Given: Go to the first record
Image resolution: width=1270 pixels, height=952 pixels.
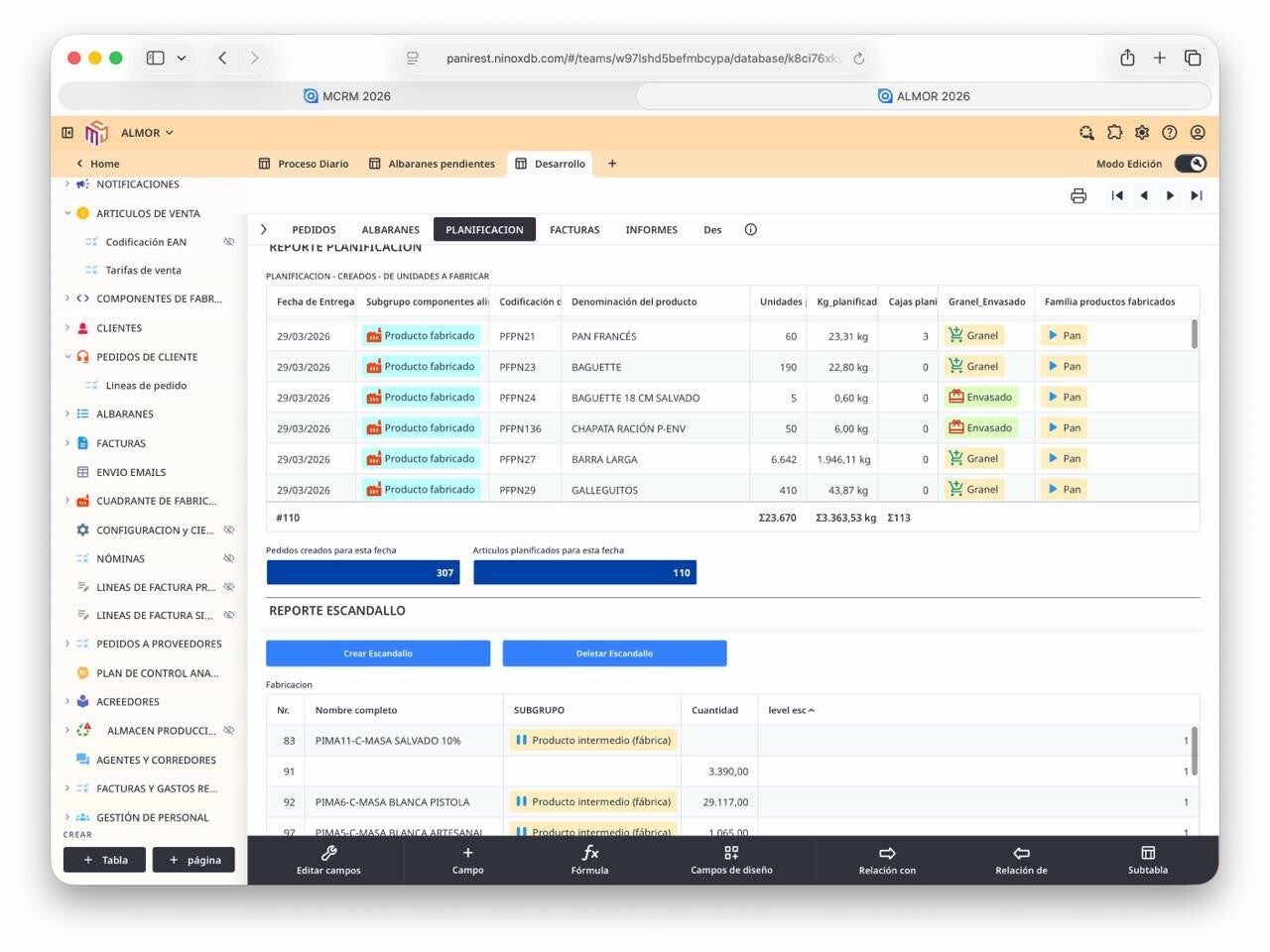Looking at the screenshot, I should [1117, 196].
